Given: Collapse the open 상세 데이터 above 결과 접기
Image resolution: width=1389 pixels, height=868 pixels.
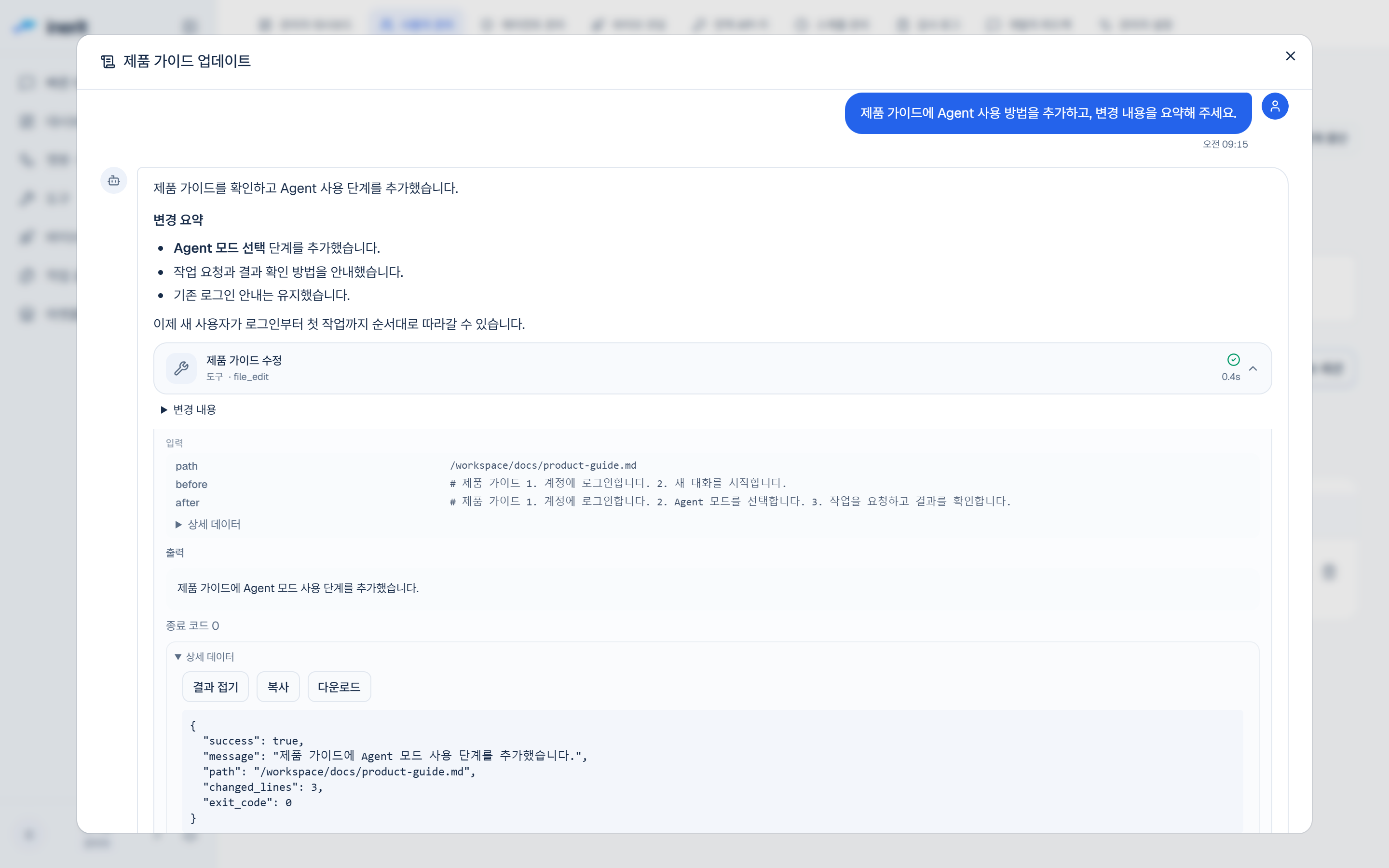Looking at the screenshot, I should click(204, 657).
